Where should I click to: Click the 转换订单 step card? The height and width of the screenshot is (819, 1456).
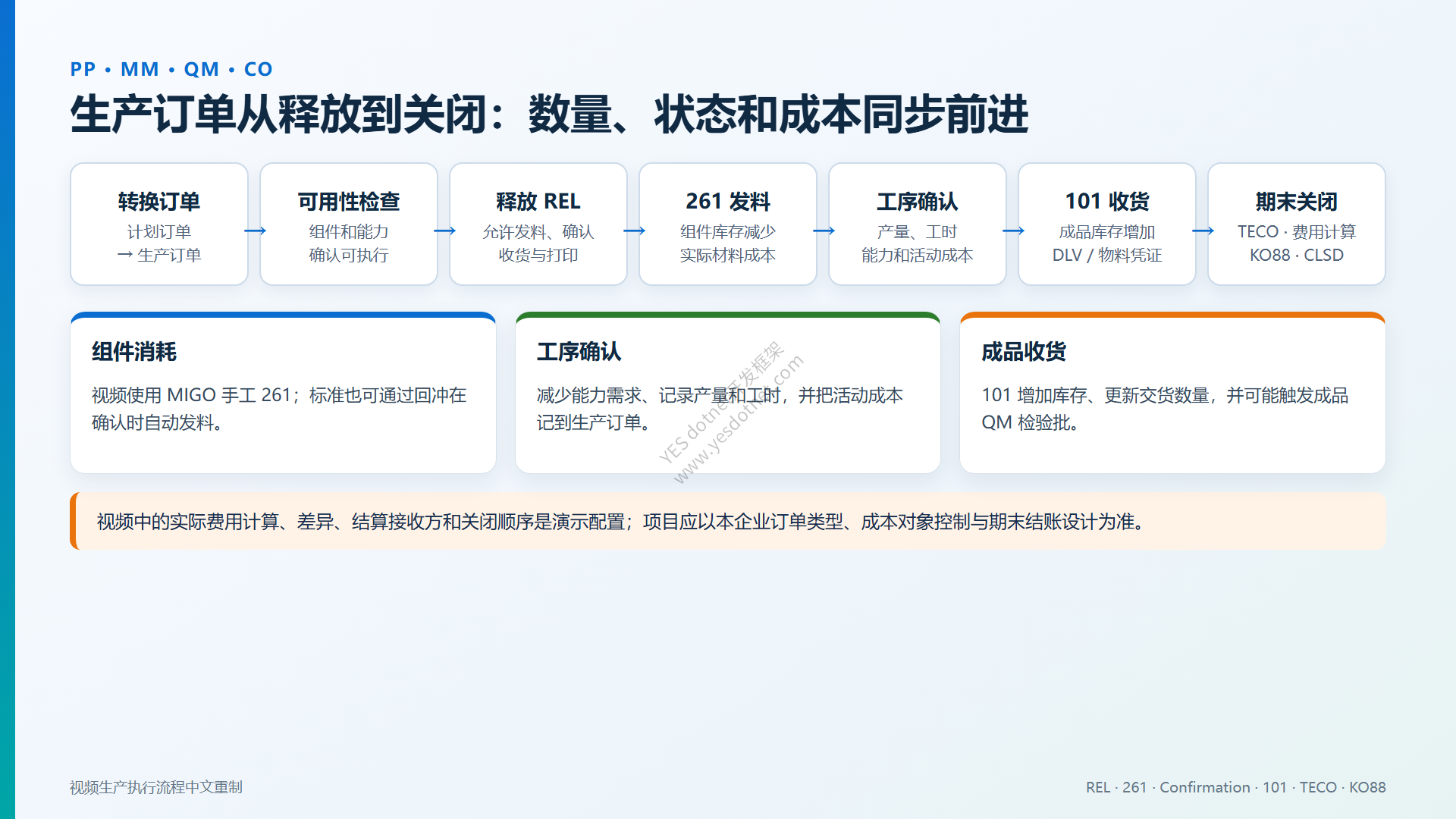pos(159,224)
